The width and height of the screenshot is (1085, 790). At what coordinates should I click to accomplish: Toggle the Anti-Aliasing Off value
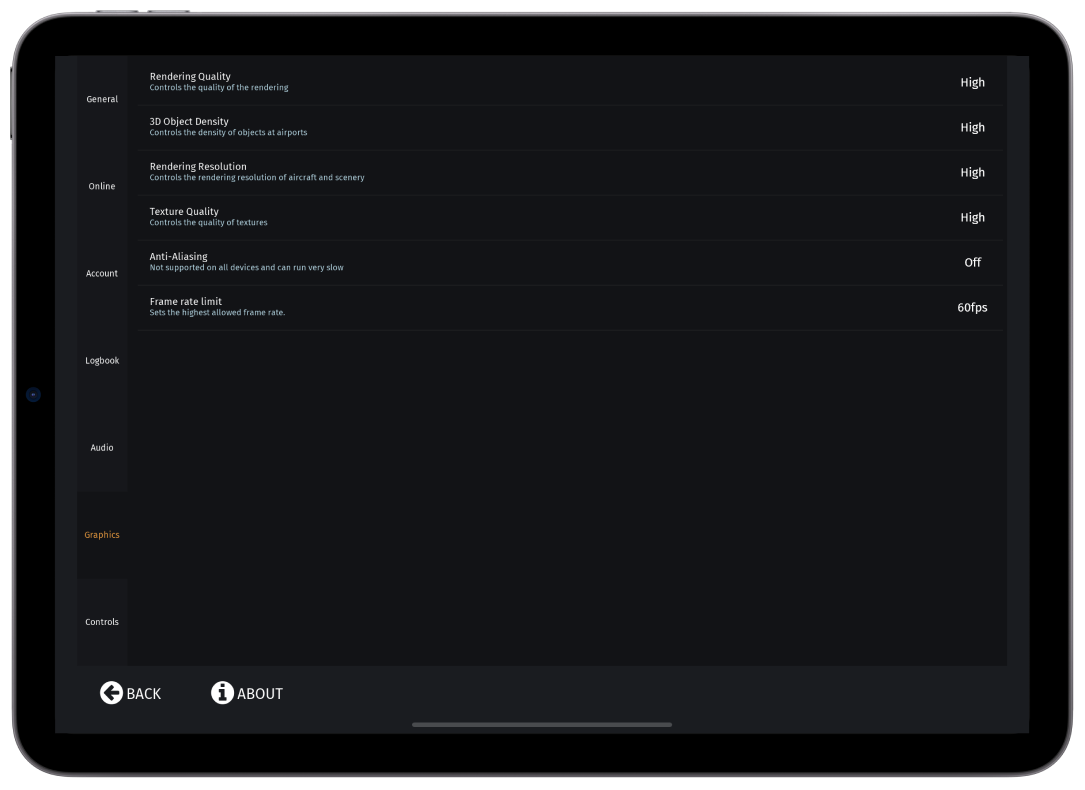point(972,263)
